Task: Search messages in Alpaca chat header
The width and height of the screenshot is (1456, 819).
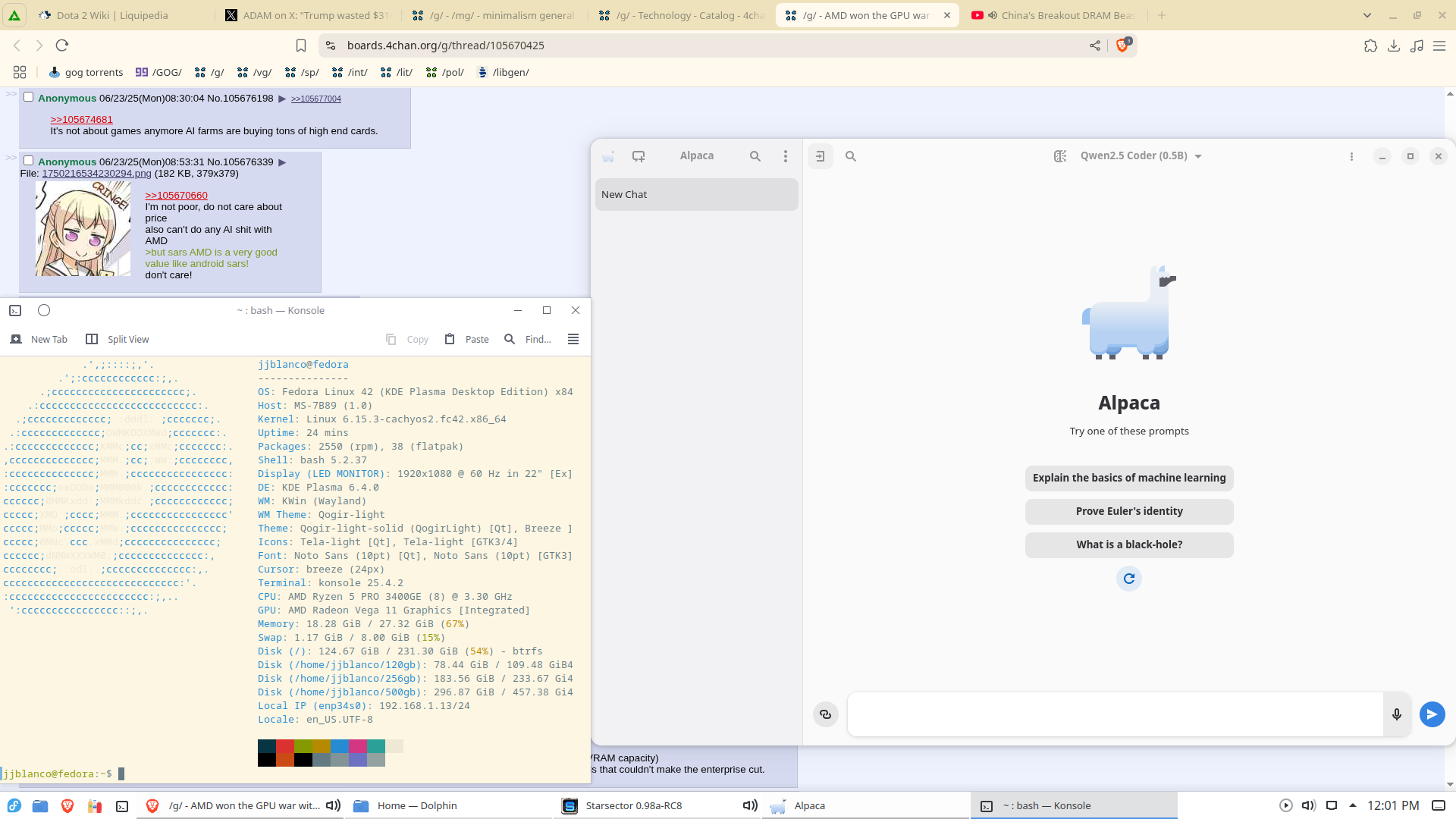Action: [851, 156]
